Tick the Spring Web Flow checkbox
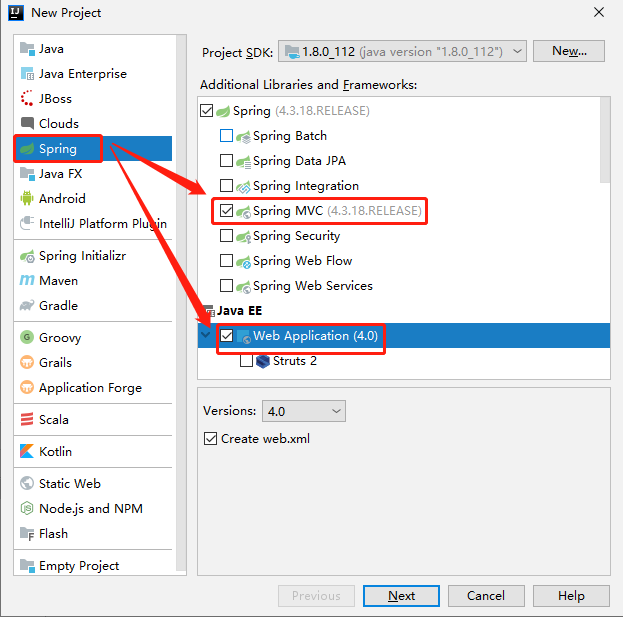623x617 pixels. click(x=226, y=261)
